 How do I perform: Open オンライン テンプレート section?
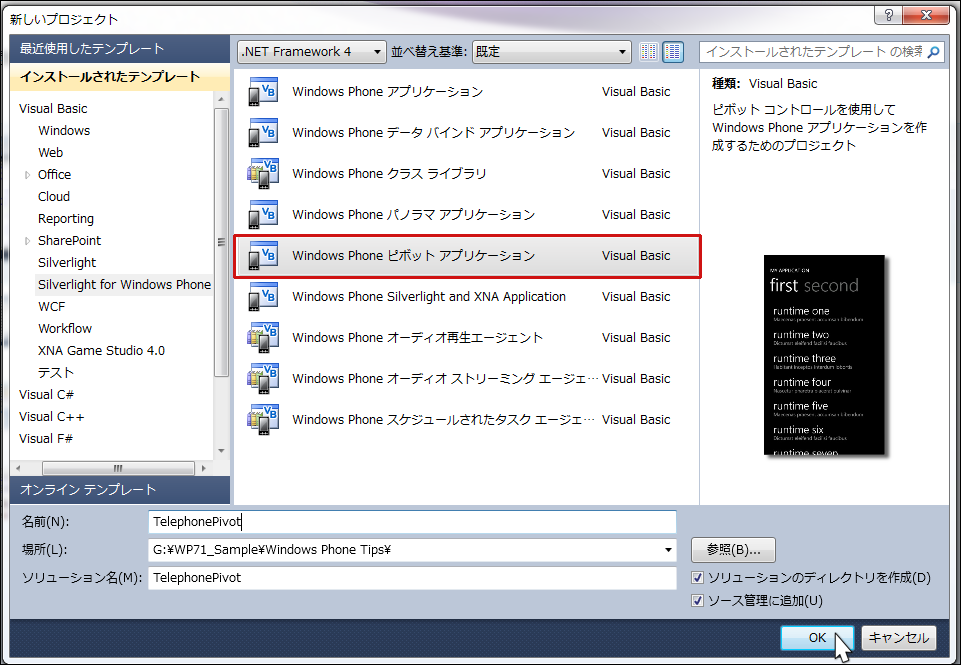coord(120,490)
